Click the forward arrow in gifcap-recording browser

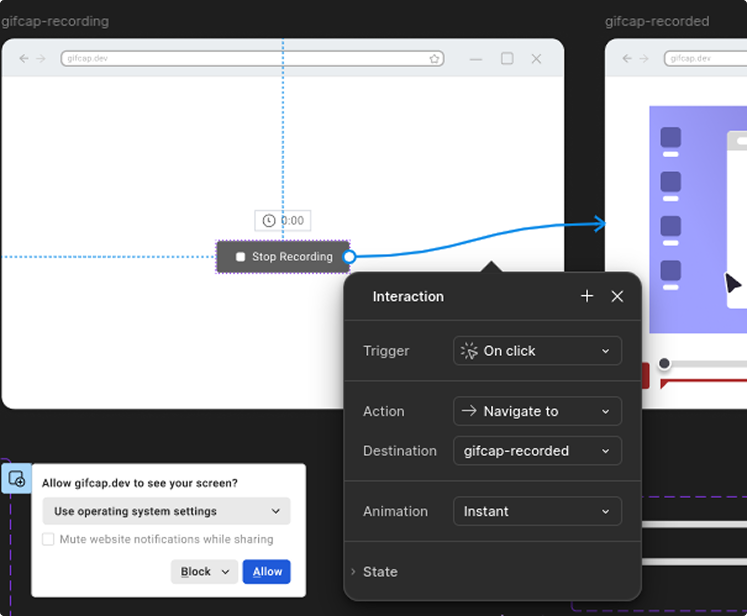(x=41, y=59)
